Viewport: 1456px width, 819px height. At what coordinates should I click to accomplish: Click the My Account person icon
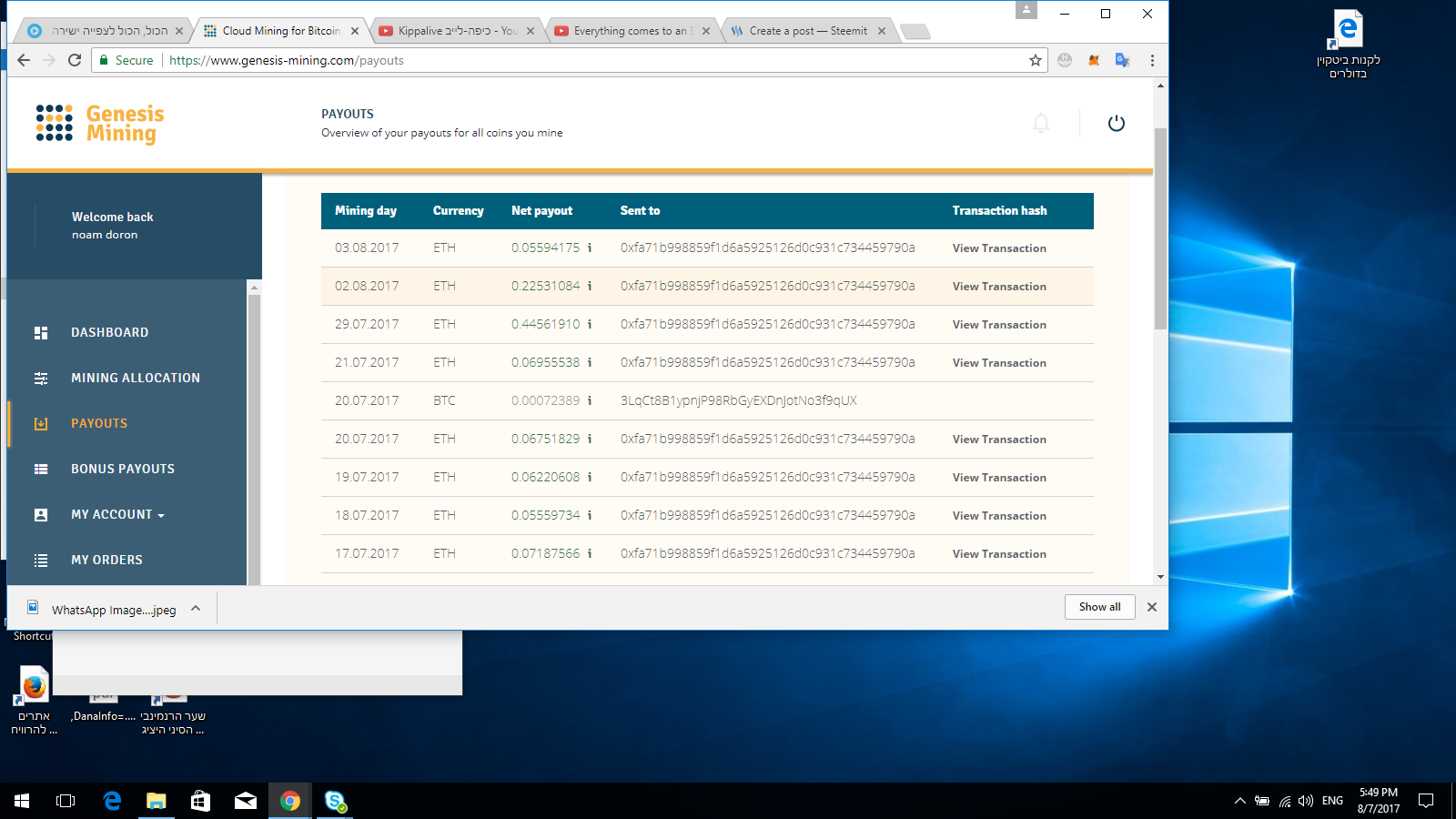41,515
